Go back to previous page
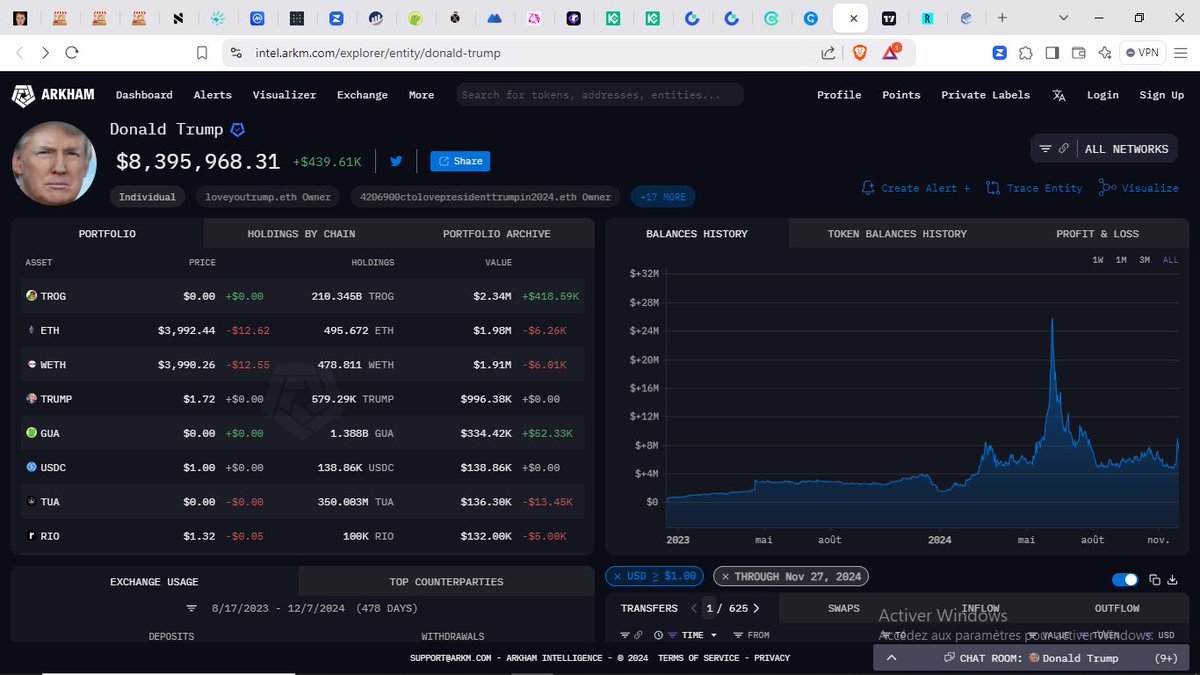This screenshot has width=1200, height=675. coord(20,52)
